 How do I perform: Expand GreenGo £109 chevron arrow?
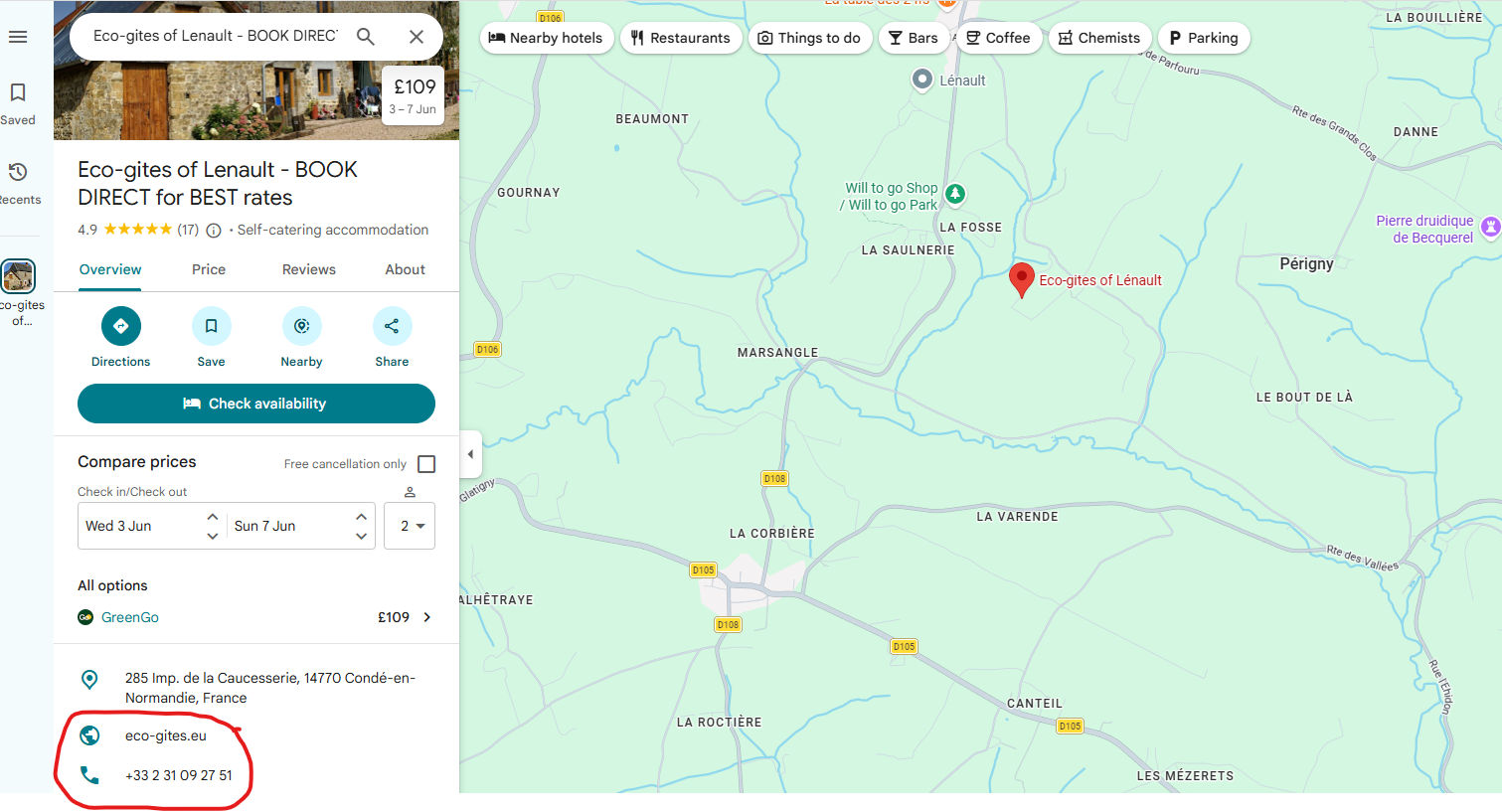[x=427, y=617]
